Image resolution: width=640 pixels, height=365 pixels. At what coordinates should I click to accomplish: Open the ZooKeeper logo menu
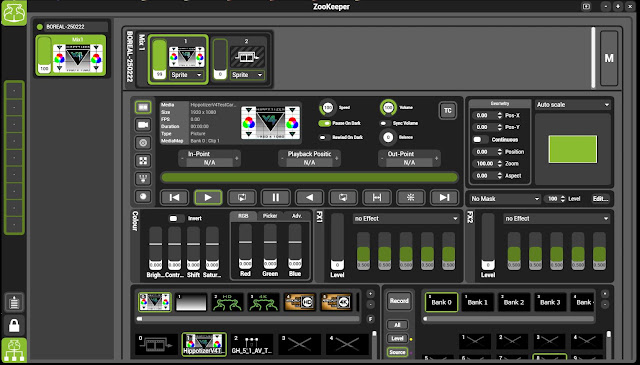14,13
